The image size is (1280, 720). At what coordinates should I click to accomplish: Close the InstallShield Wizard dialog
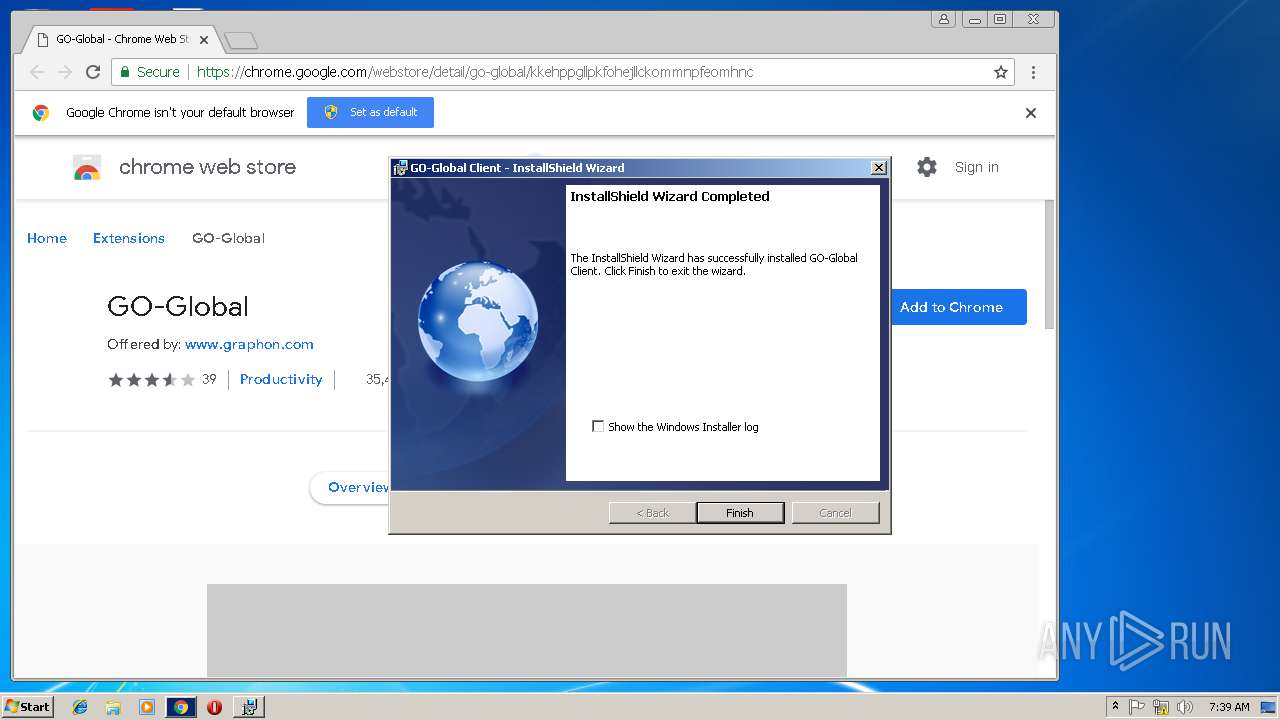pyautogui.click(x=879, y=168)
